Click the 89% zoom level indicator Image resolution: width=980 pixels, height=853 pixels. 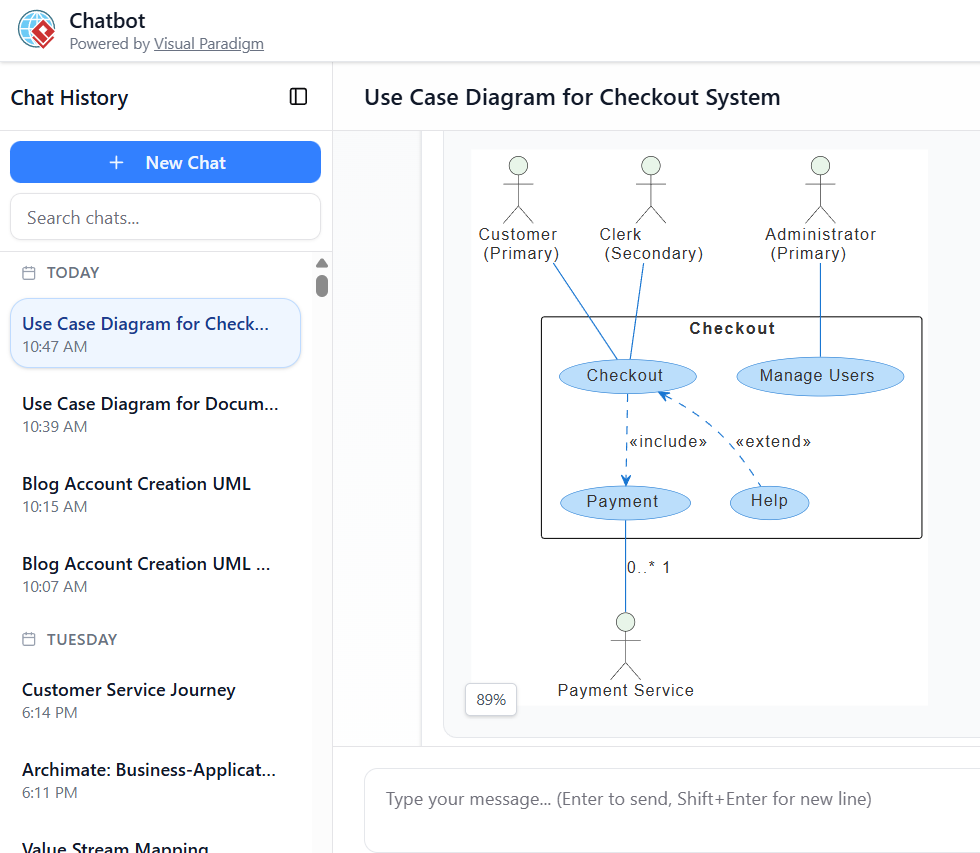coord(491,700)
